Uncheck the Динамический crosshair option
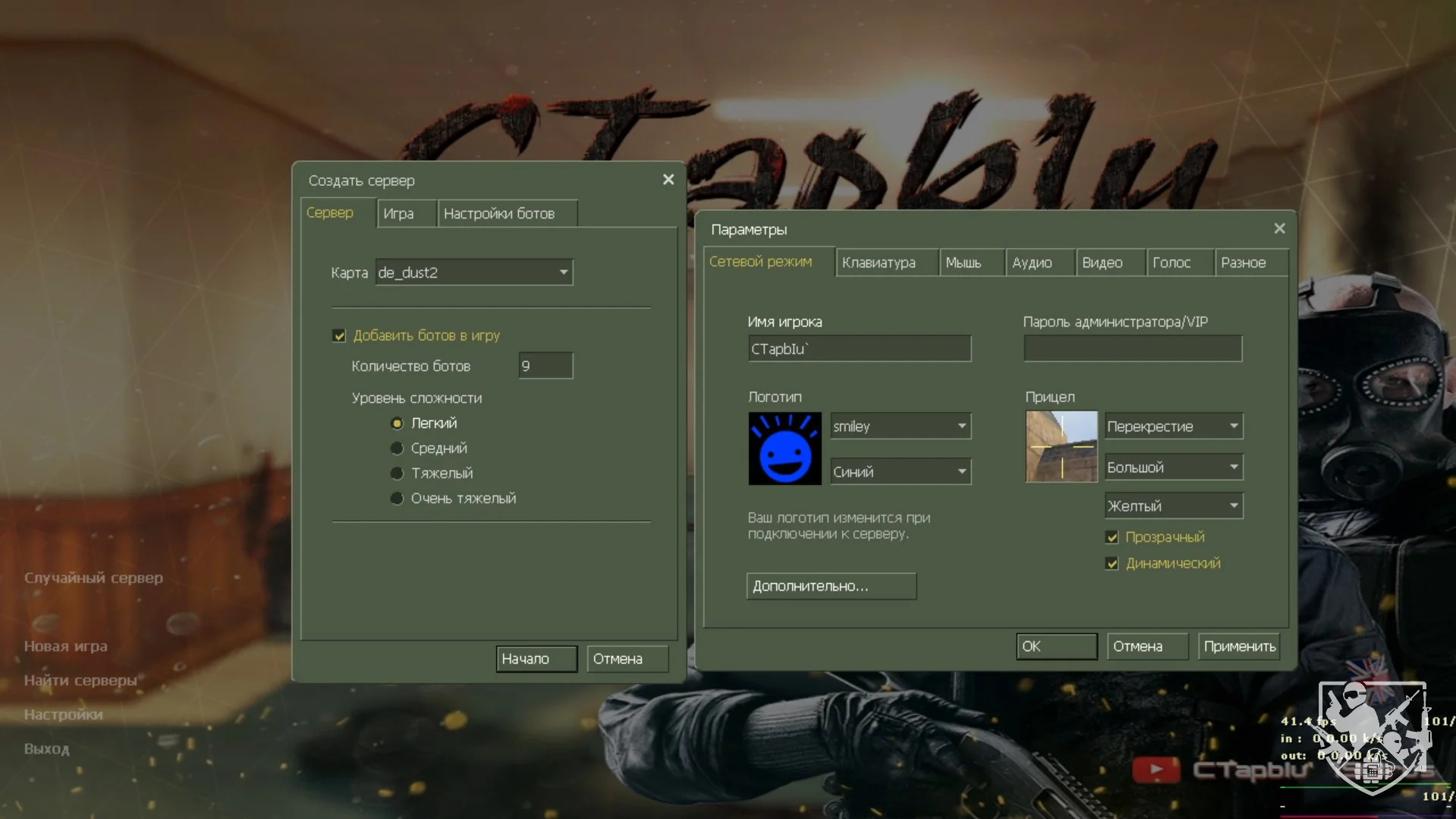The image size is (1456, 819). click(x=1112, y=564)
